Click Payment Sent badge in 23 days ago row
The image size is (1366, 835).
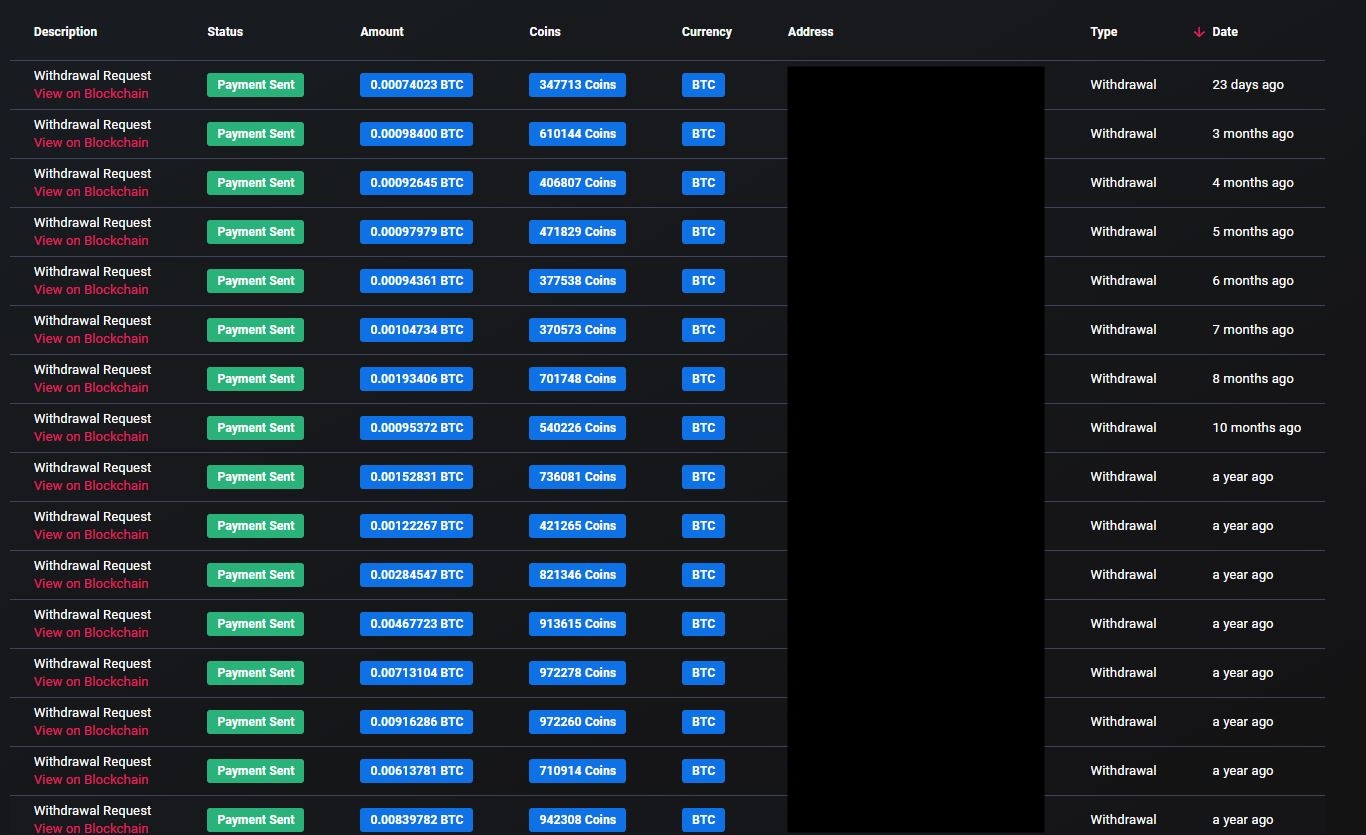coord(255,85)
